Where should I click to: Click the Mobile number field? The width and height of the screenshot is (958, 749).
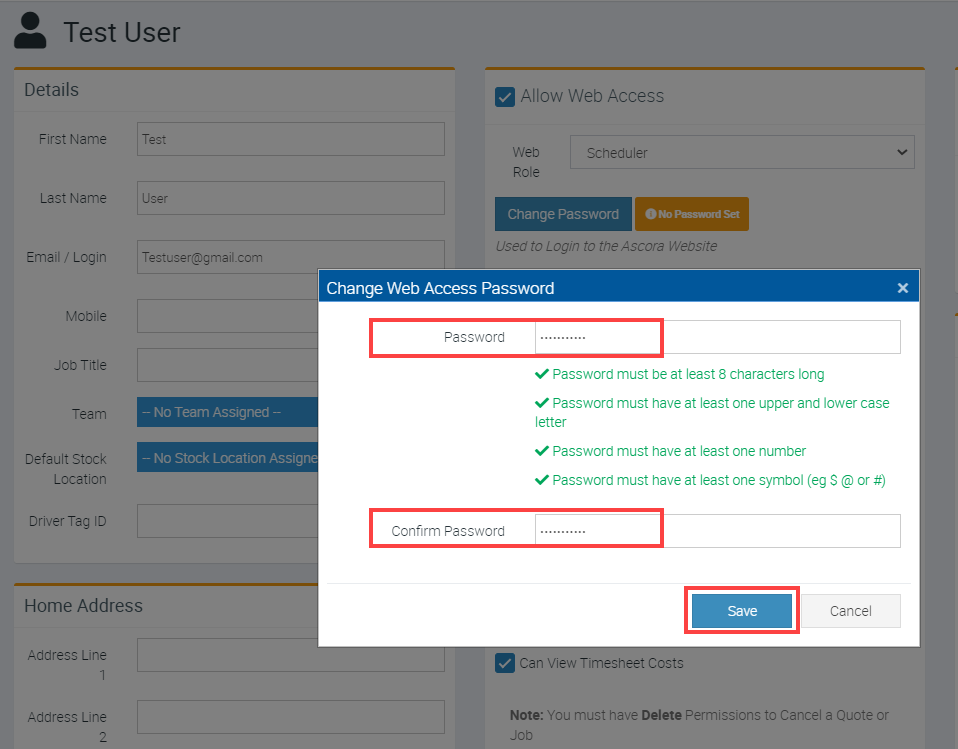(x=226, y=316)
